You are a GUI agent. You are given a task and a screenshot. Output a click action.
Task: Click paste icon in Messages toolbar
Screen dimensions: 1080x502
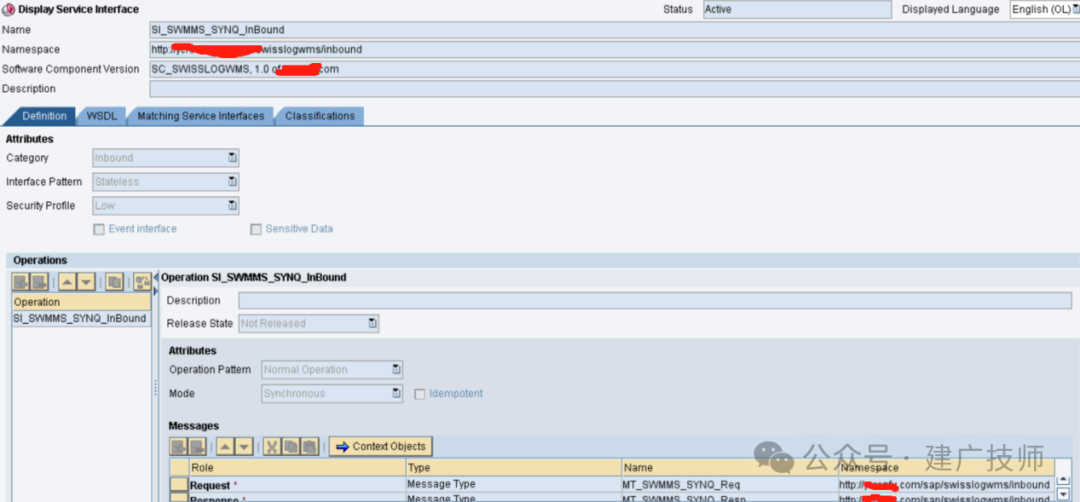(310, 446)
